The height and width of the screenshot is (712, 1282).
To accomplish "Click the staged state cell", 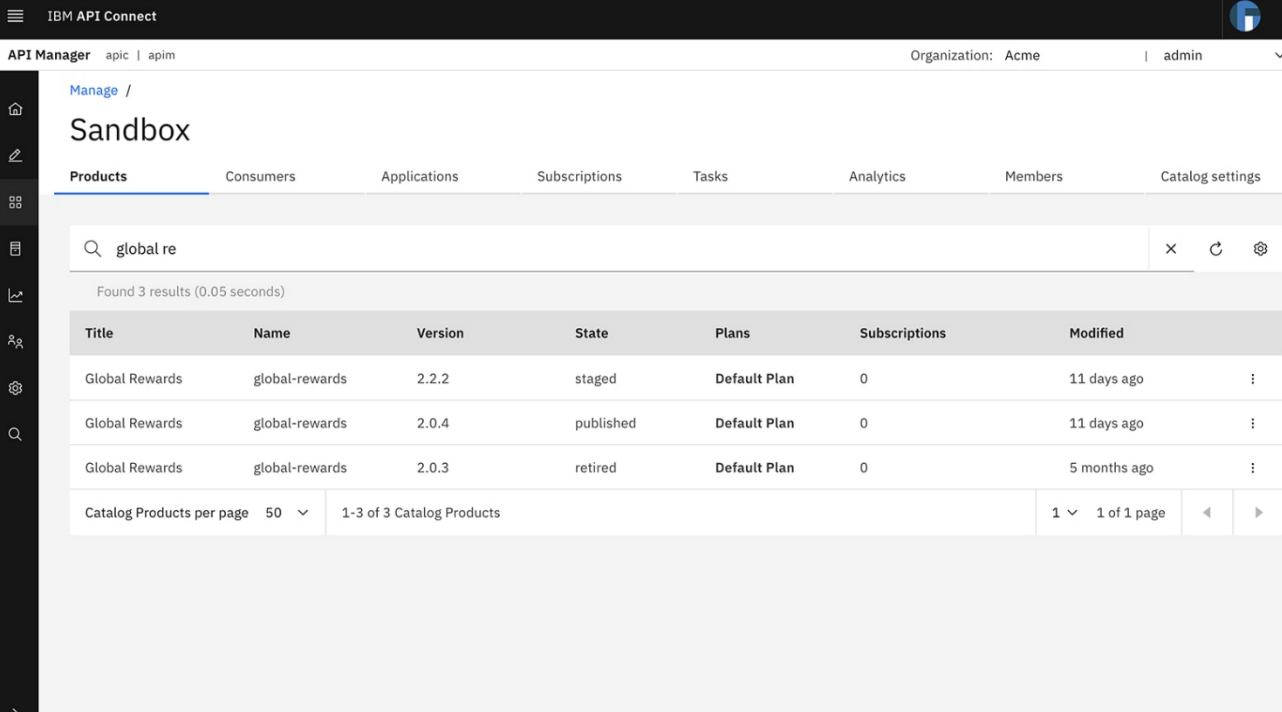I will (596, 379).
